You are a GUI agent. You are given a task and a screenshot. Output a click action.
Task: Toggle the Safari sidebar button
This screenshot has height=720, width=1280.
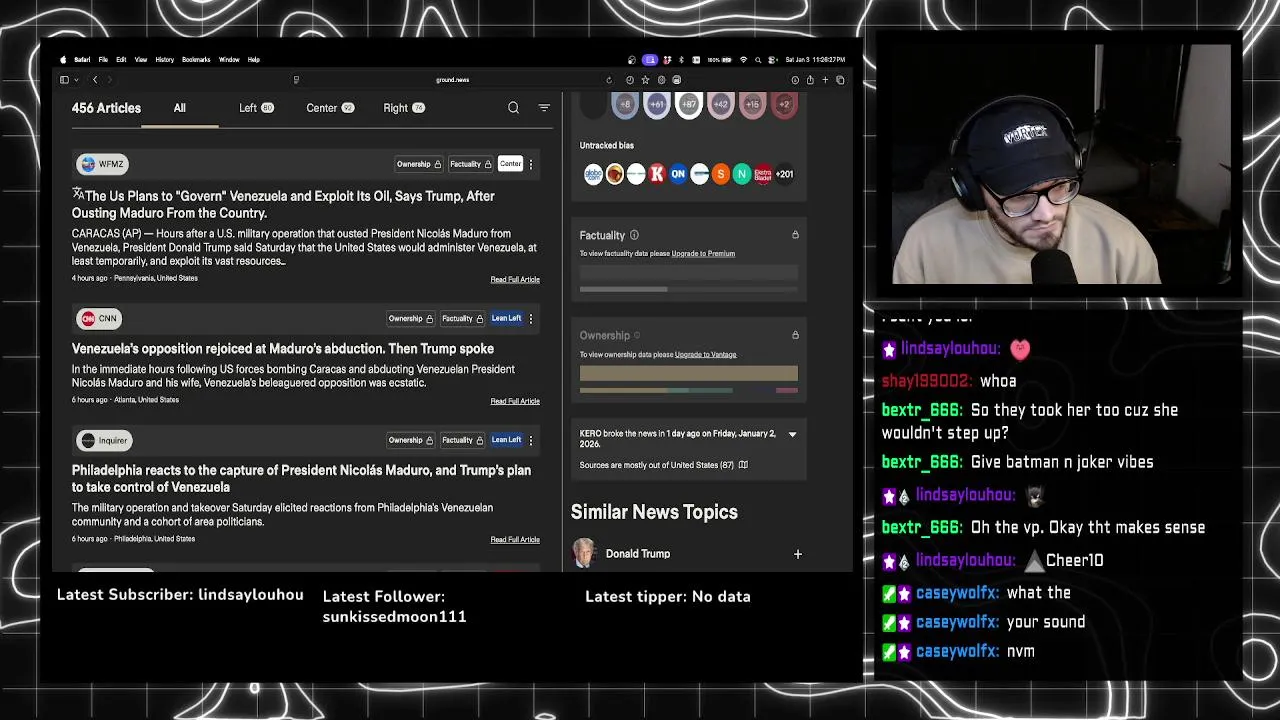(64, 80)
